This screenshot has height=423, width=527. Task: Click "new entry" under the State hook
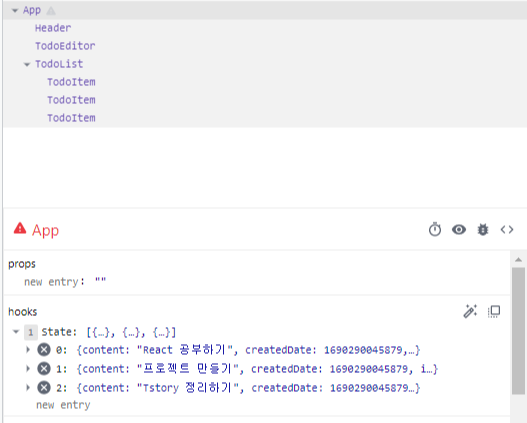(x=63, y=405)
